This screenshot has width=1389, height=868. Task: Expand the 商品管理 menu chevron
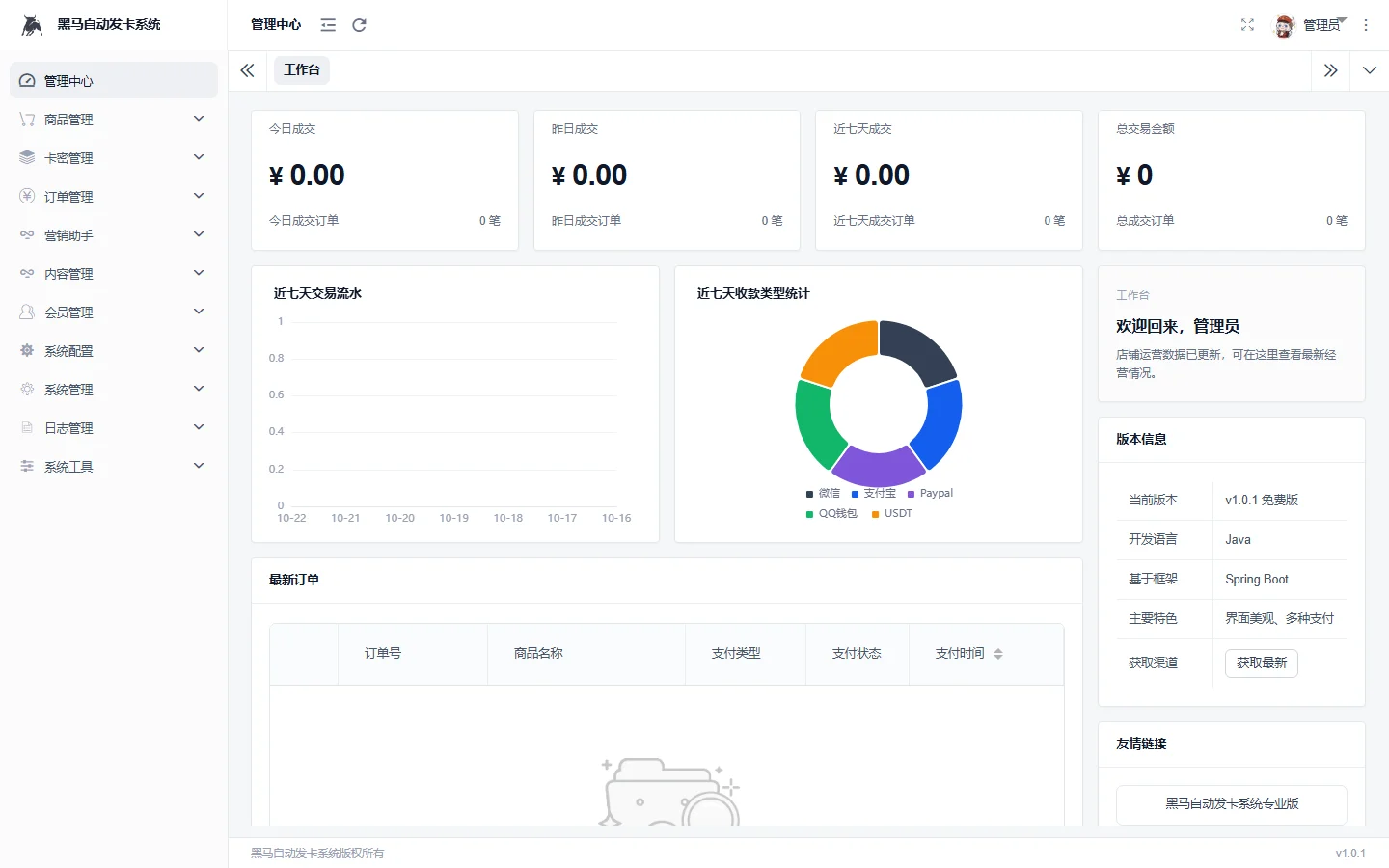point(199,119)
